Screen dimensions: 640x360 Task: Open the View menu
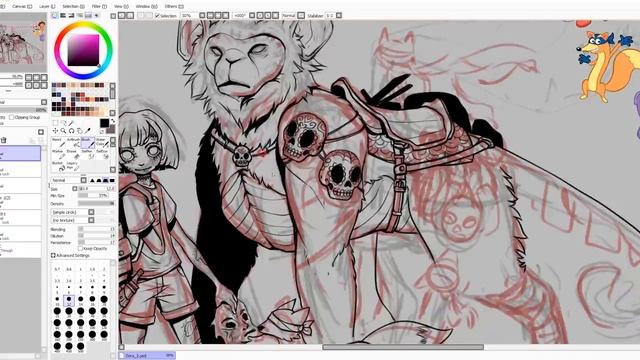(121, 7)
